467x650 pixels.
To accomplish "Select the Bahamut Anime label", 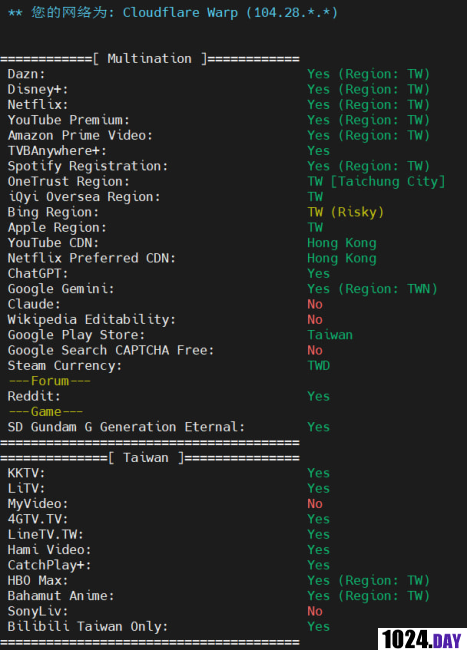I will [x=61, y=596].
